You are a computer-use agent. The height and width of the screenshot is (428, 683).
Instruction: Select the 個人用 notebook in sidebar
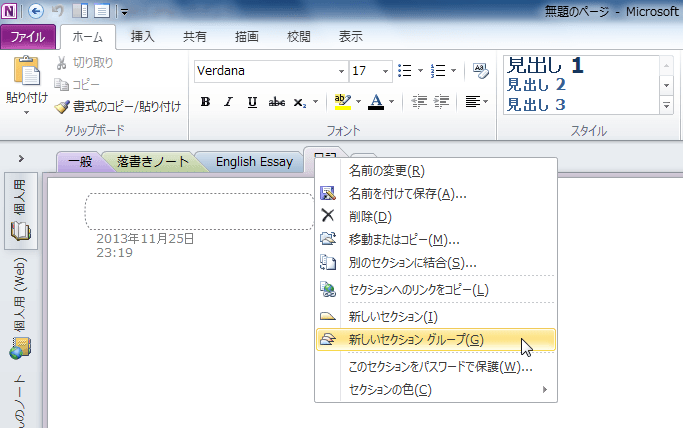20,211
